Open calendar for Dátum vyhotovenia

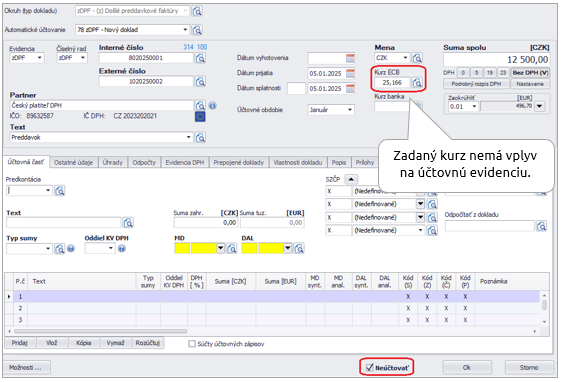[x=350, y=58]
